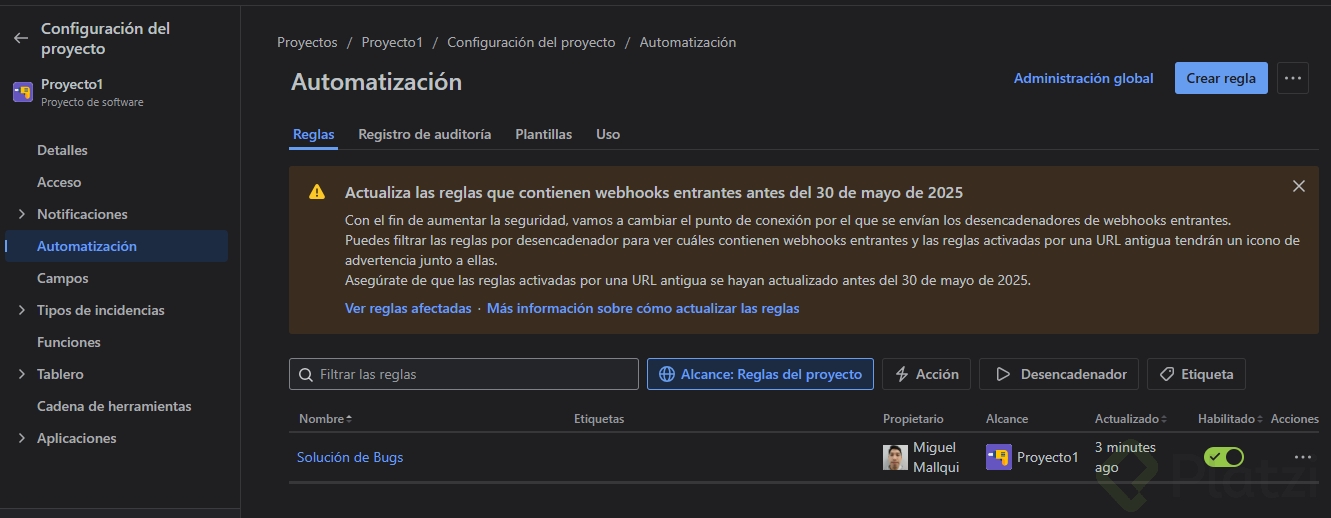Expand the Tipos de incidencias section

22,310
